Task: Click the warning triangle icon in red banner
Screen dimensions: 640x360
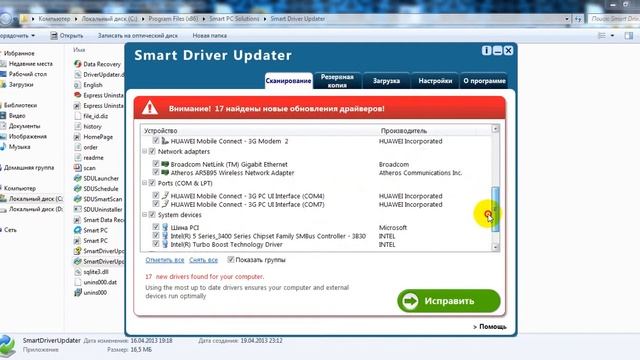Action: pyautogui.click(x=150, y=108)
